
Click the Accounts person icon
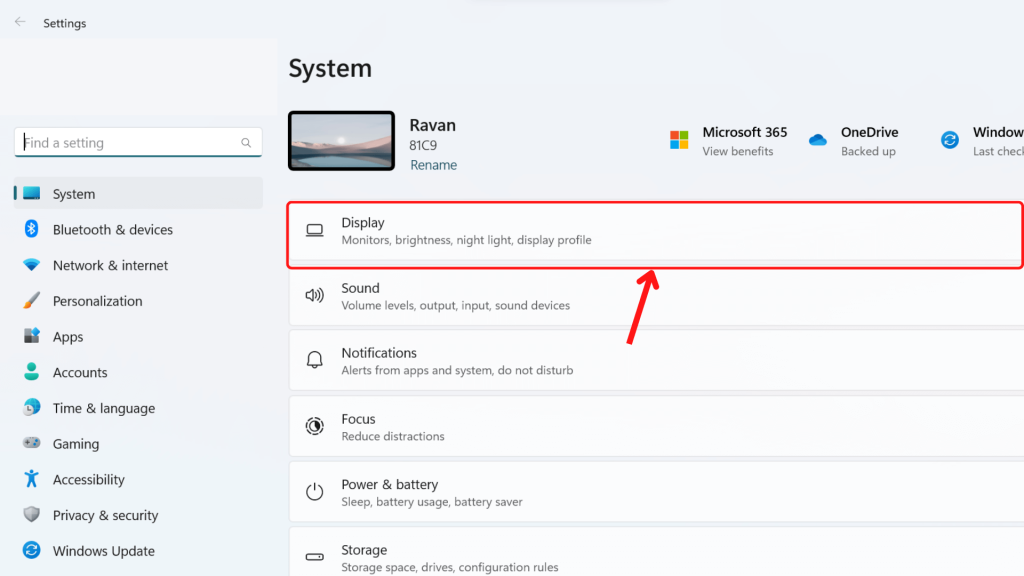coord(31,372)
